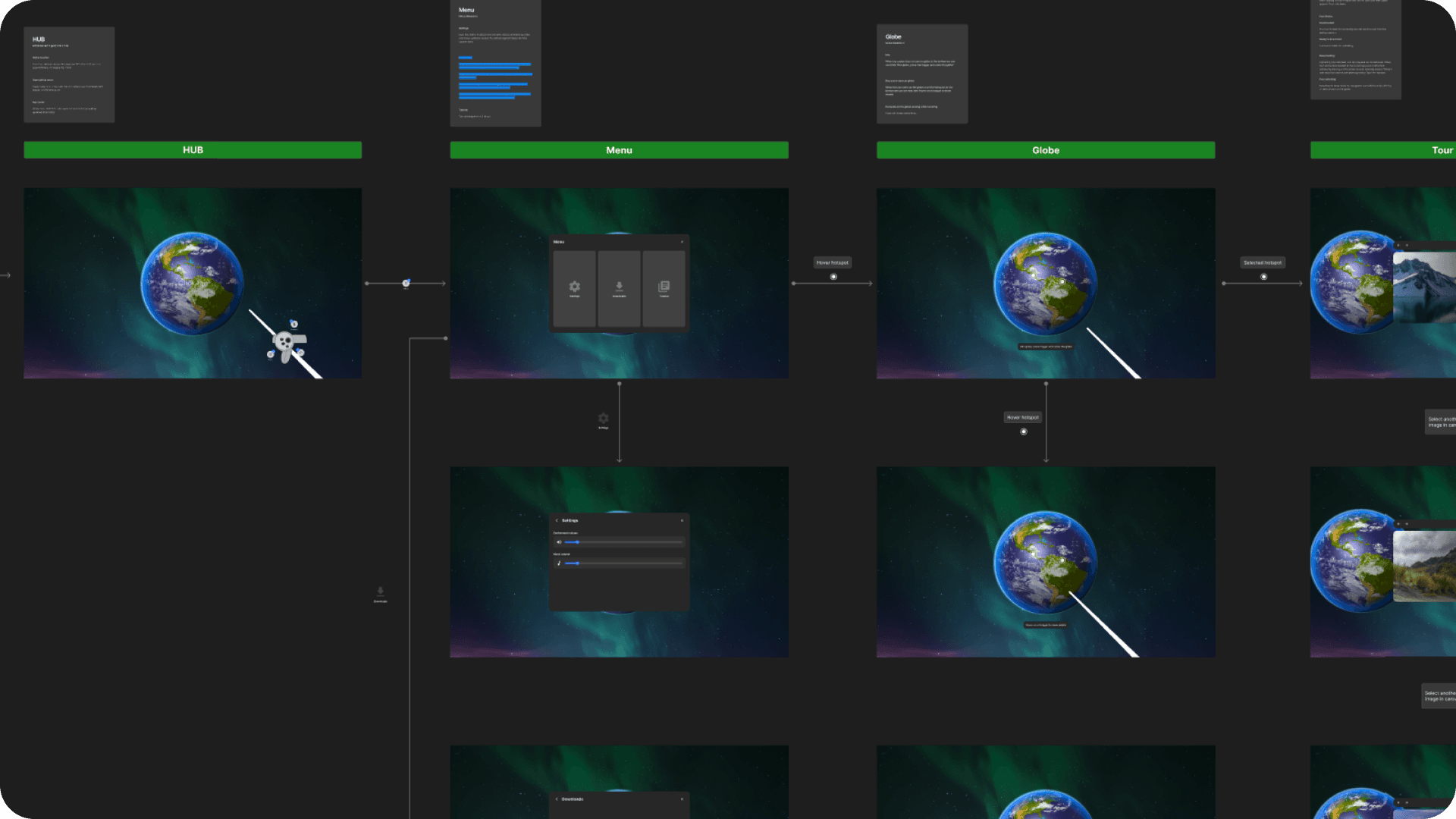This screenshot has height=819, width=1456.
Task: Click the Tutorial pages tile in Menu panel
Action: tap(664, 288)
